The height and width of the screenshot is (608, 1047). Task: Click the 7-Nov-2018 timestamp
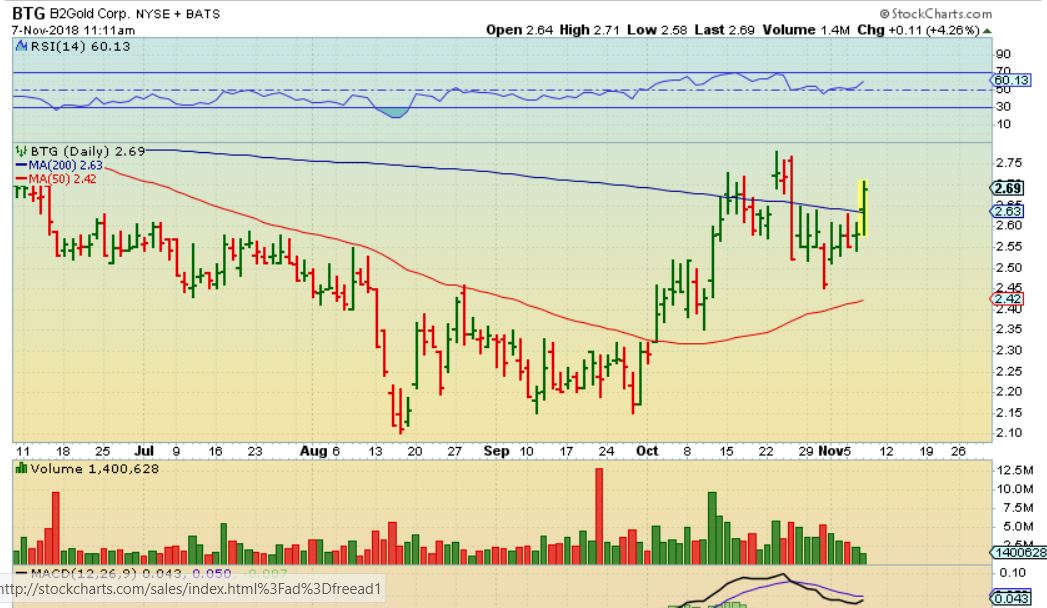(73, 30)
